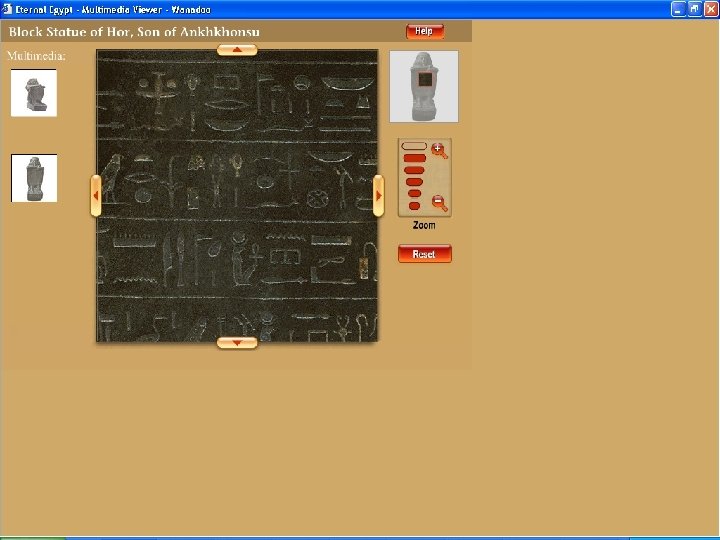Open the Help button
The height and width of the screenshot is (540, 720).
tap(425, 31)
